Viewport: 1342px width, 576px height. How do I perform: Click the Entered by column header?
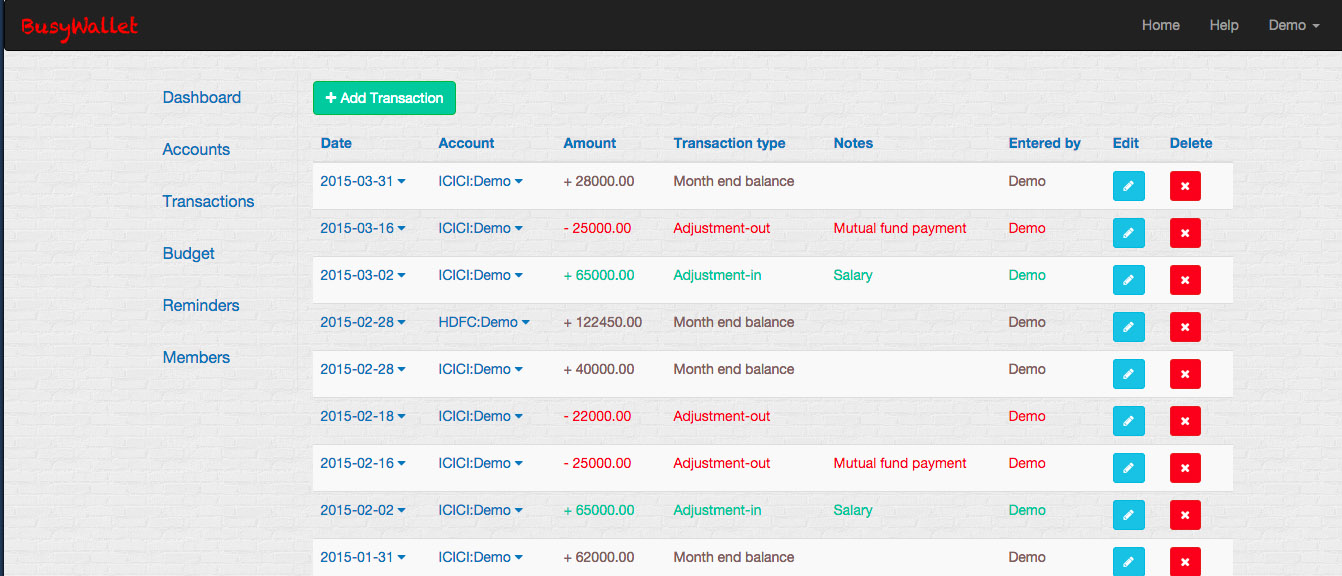(x=1044, y=143)
